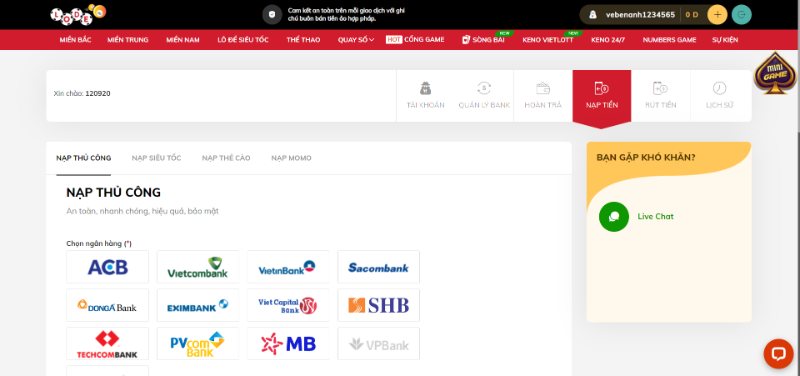Open the Rút Tiền withdraw section
The width and height of the screenshot is (800, 376).
661,95
